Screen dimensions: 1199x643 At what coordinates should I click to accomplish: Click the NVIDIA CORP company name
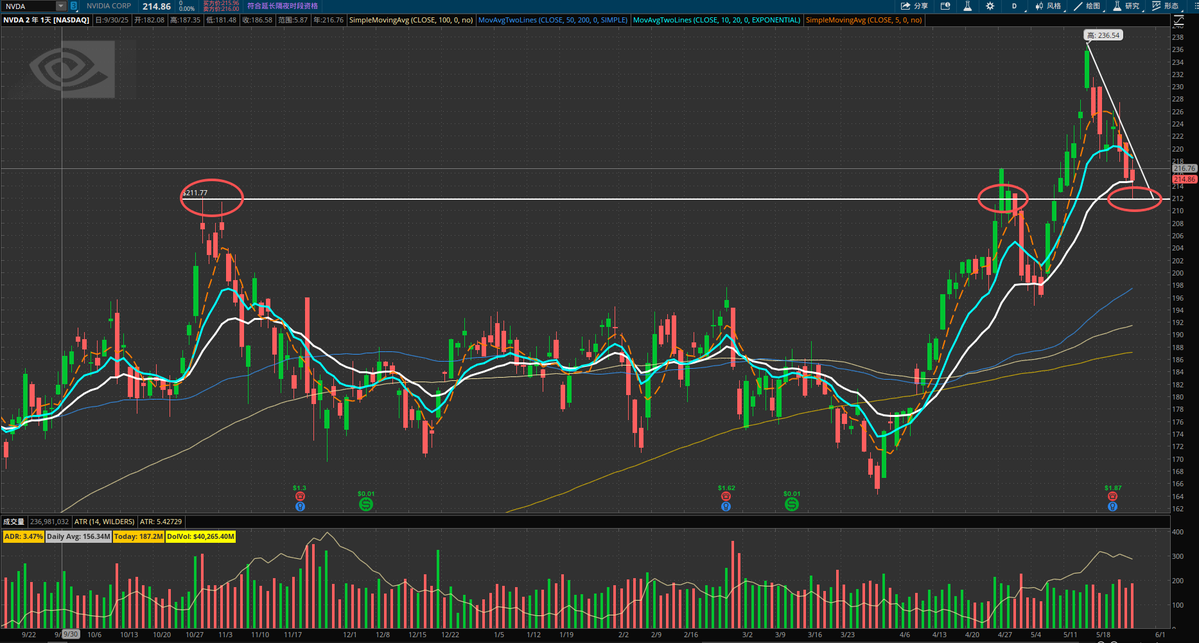[109, 6]
